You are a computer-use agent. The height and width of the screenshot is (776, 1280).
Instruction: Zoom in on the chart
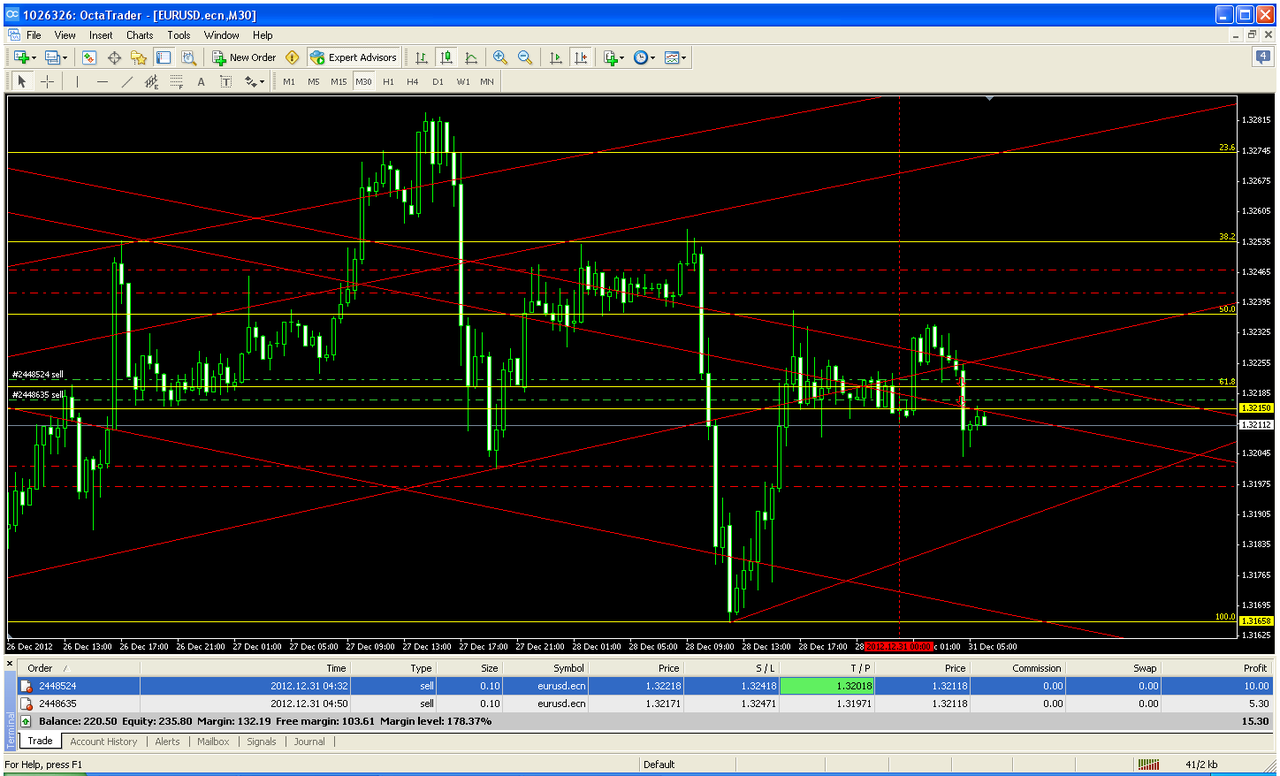[500, 57]
